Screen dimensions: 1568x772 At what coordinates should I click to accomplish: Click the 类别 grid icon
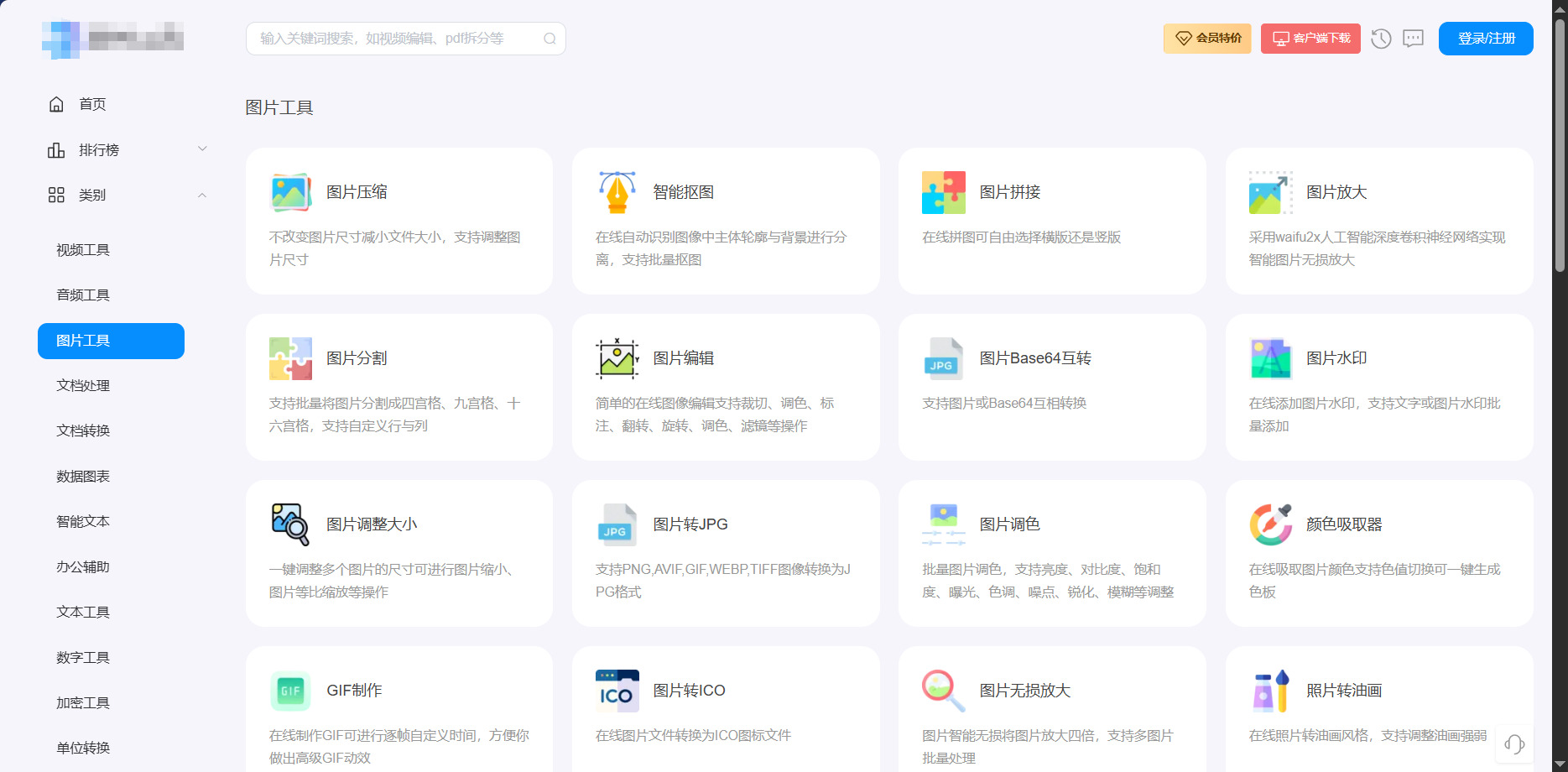(56, 195)
